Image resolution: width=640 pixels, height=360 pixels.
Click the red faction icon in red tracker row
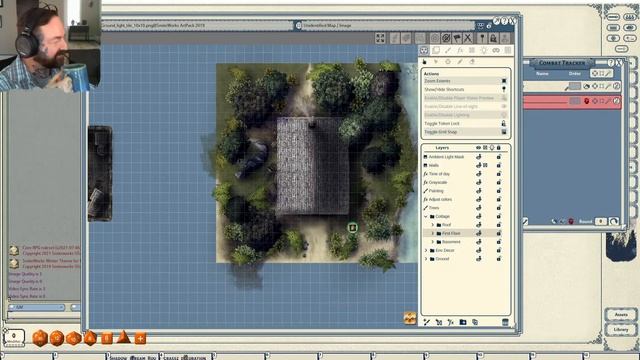click(x=587, y=101)
